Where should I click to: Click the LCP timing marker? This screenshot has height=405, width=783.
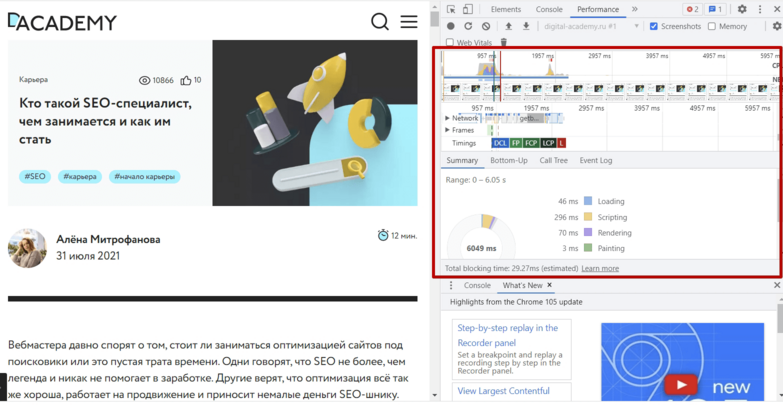(548, 143)
